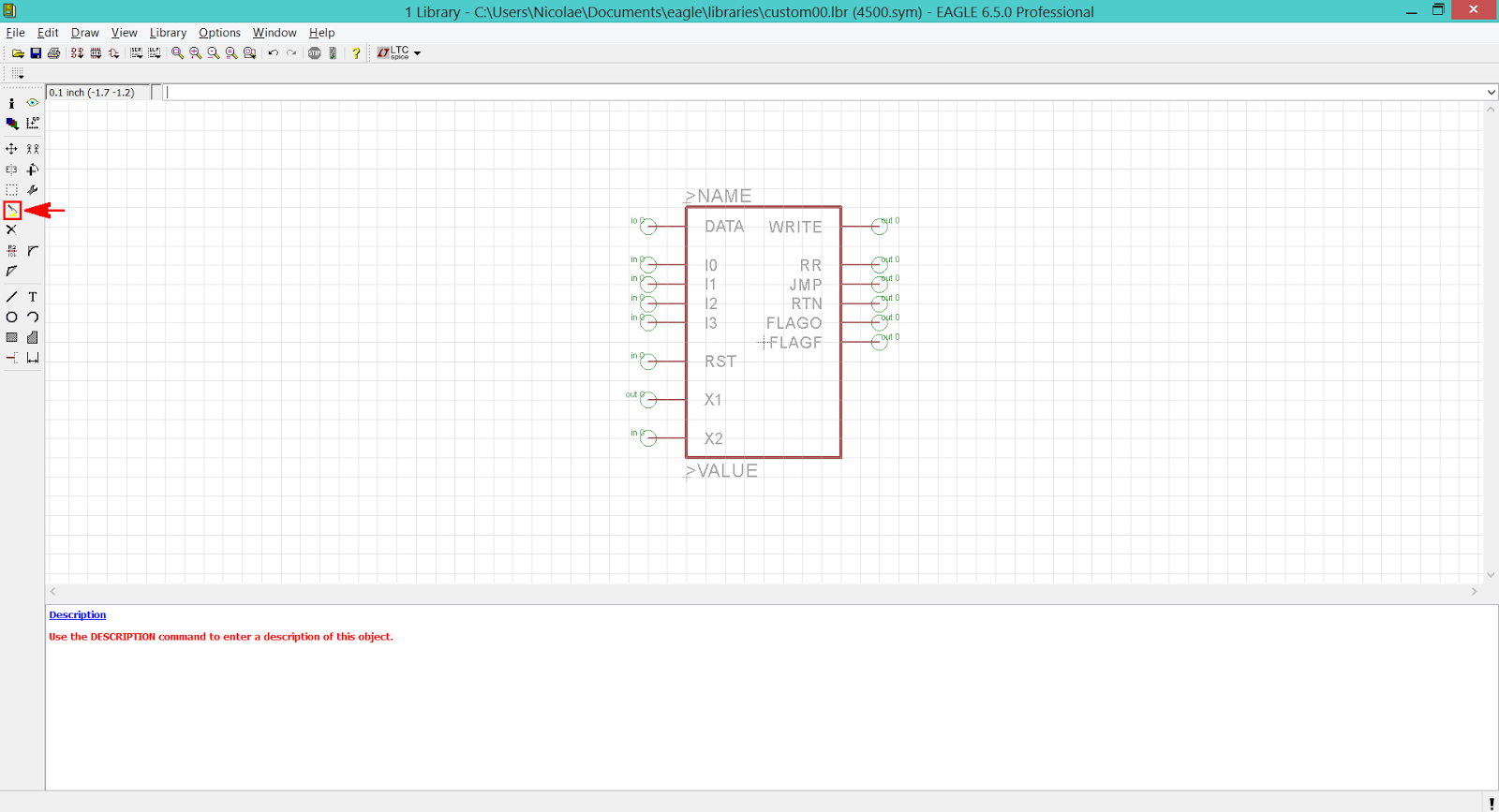Open the command line history dropdown
The image size is (1499, 812).
tap(1491, 93)
